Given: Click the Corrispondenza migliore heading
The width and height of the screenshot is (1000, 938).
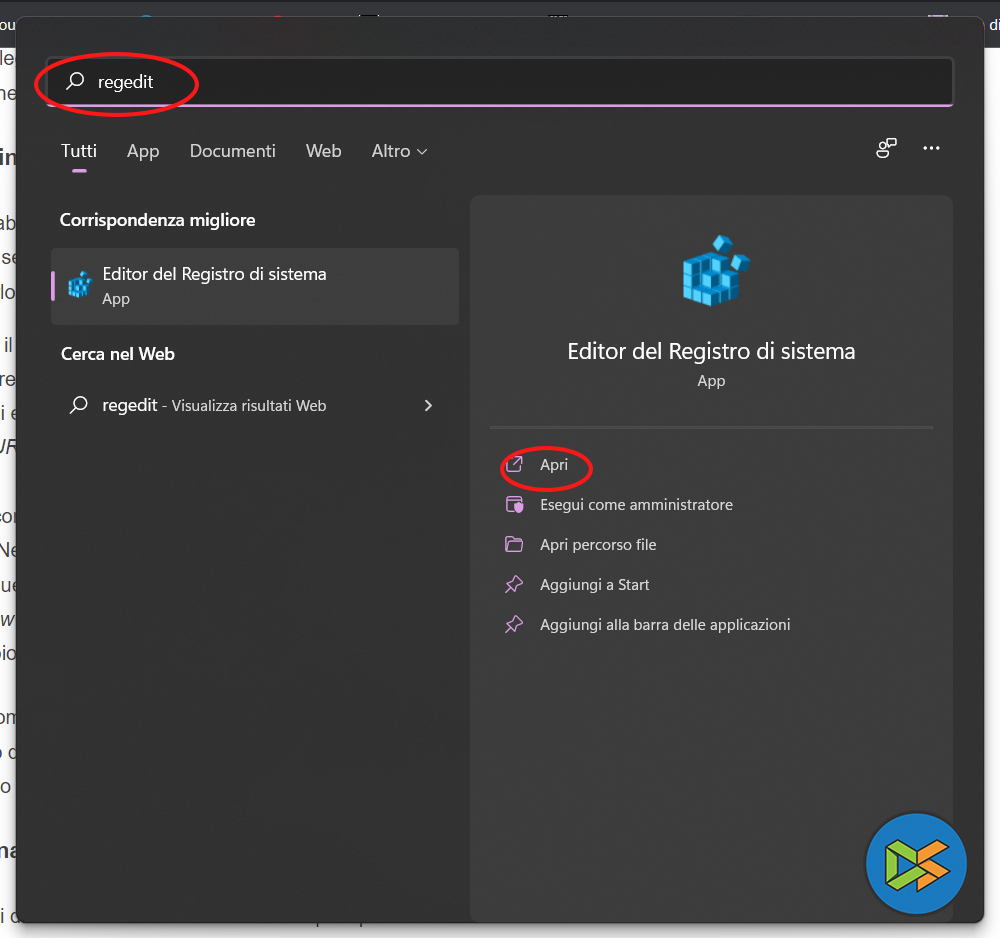Looking at the screenshot, I should click(158, 220).
